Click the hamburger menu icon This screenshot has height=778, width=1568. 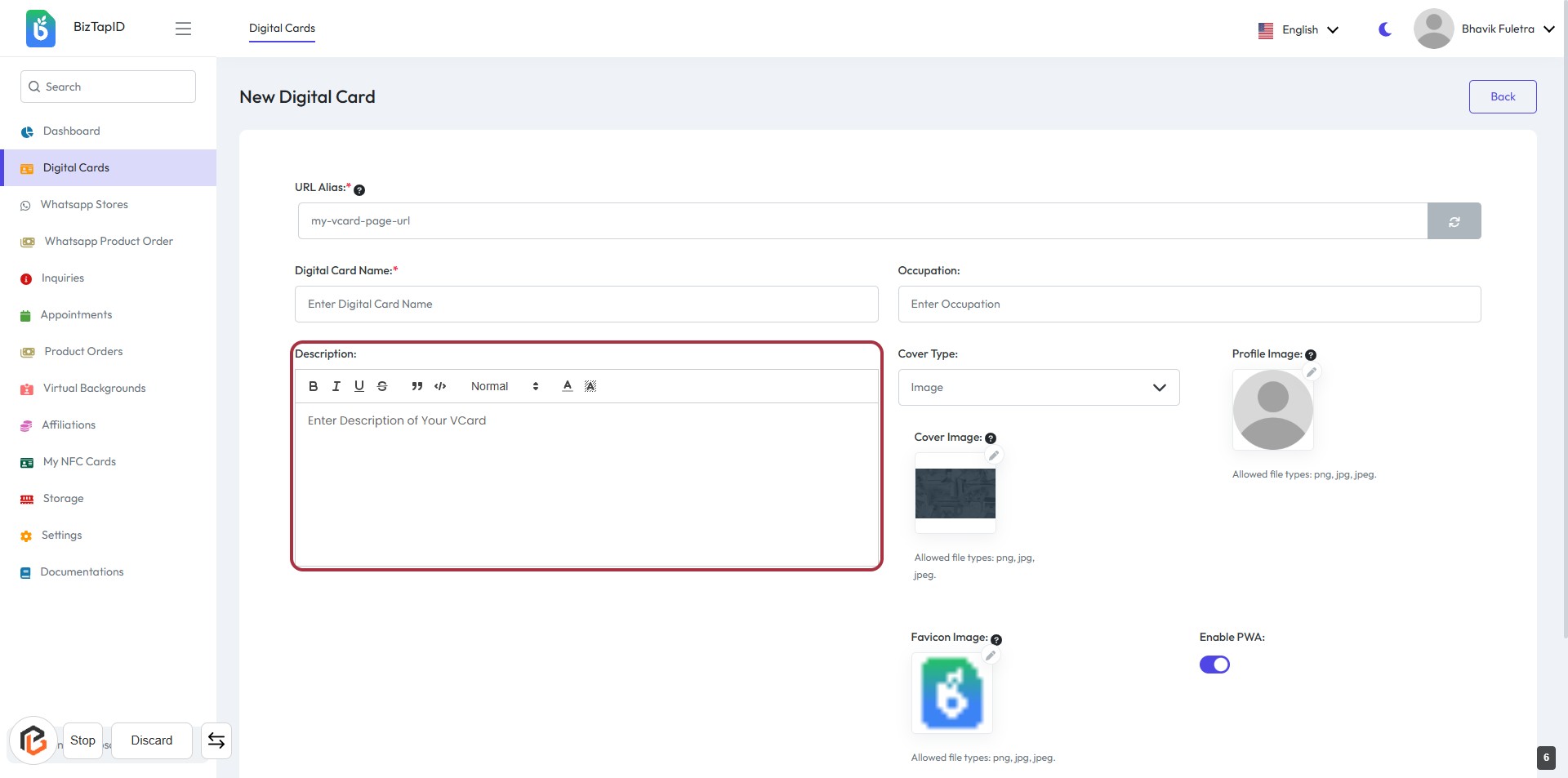point(183,29)
